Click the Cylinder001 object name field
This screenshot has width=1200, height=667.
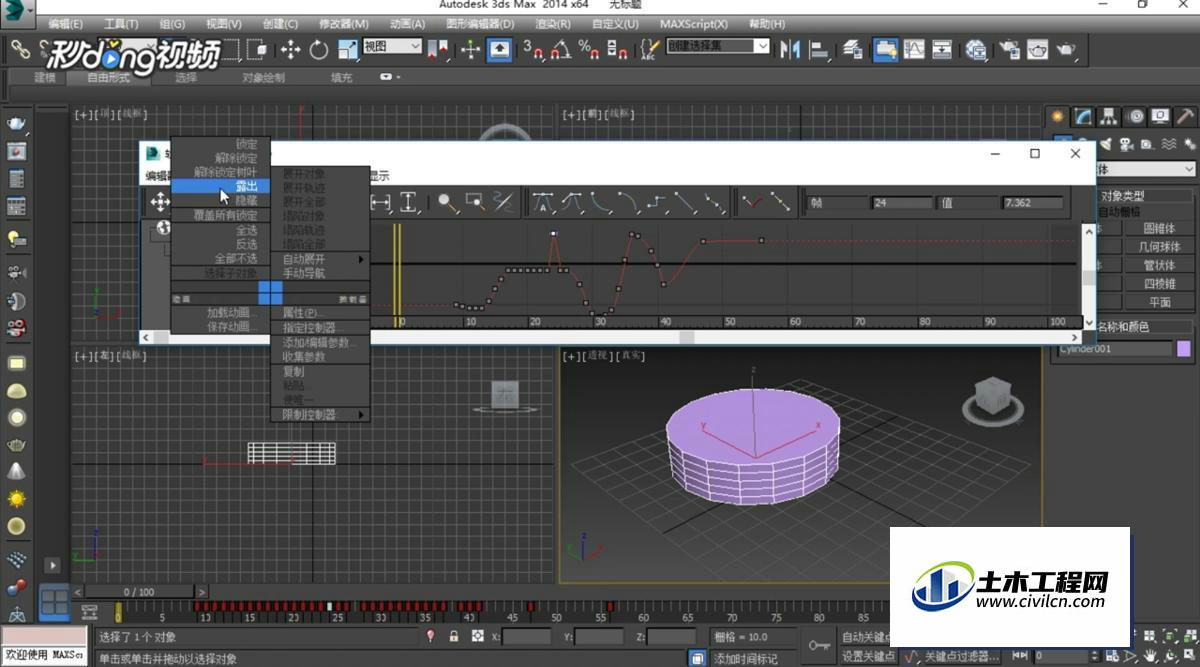pyautogui.click(x=1115, y=349)
